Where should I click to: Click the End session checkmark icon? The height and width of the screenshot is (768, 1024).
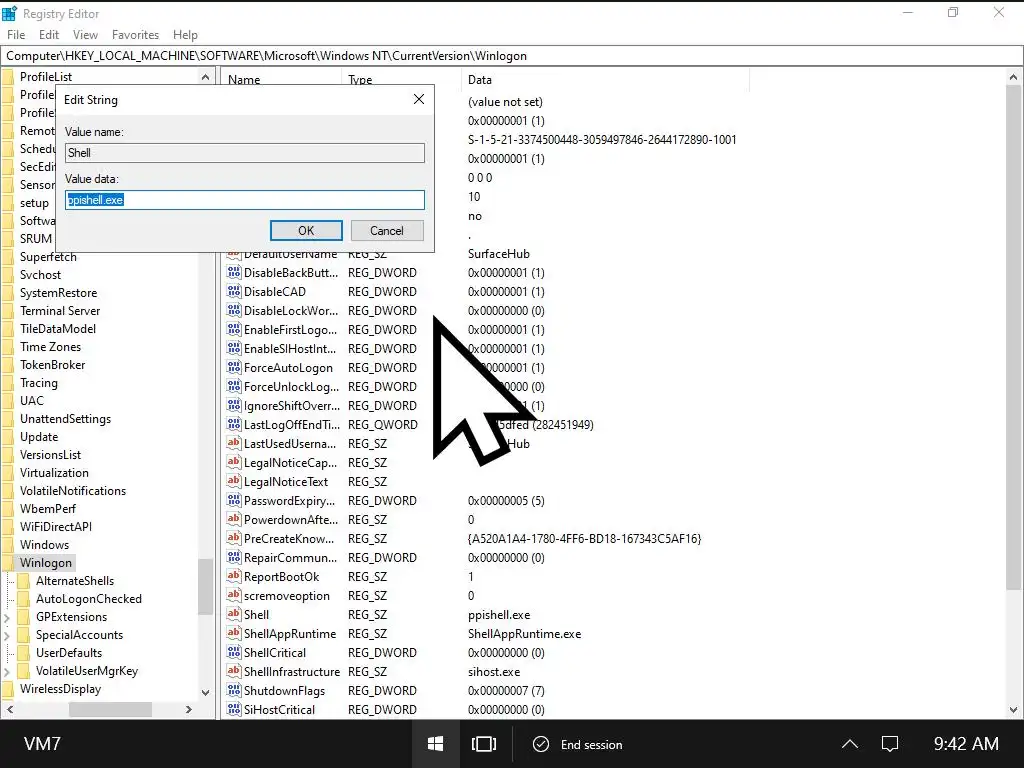click(541, 744)
